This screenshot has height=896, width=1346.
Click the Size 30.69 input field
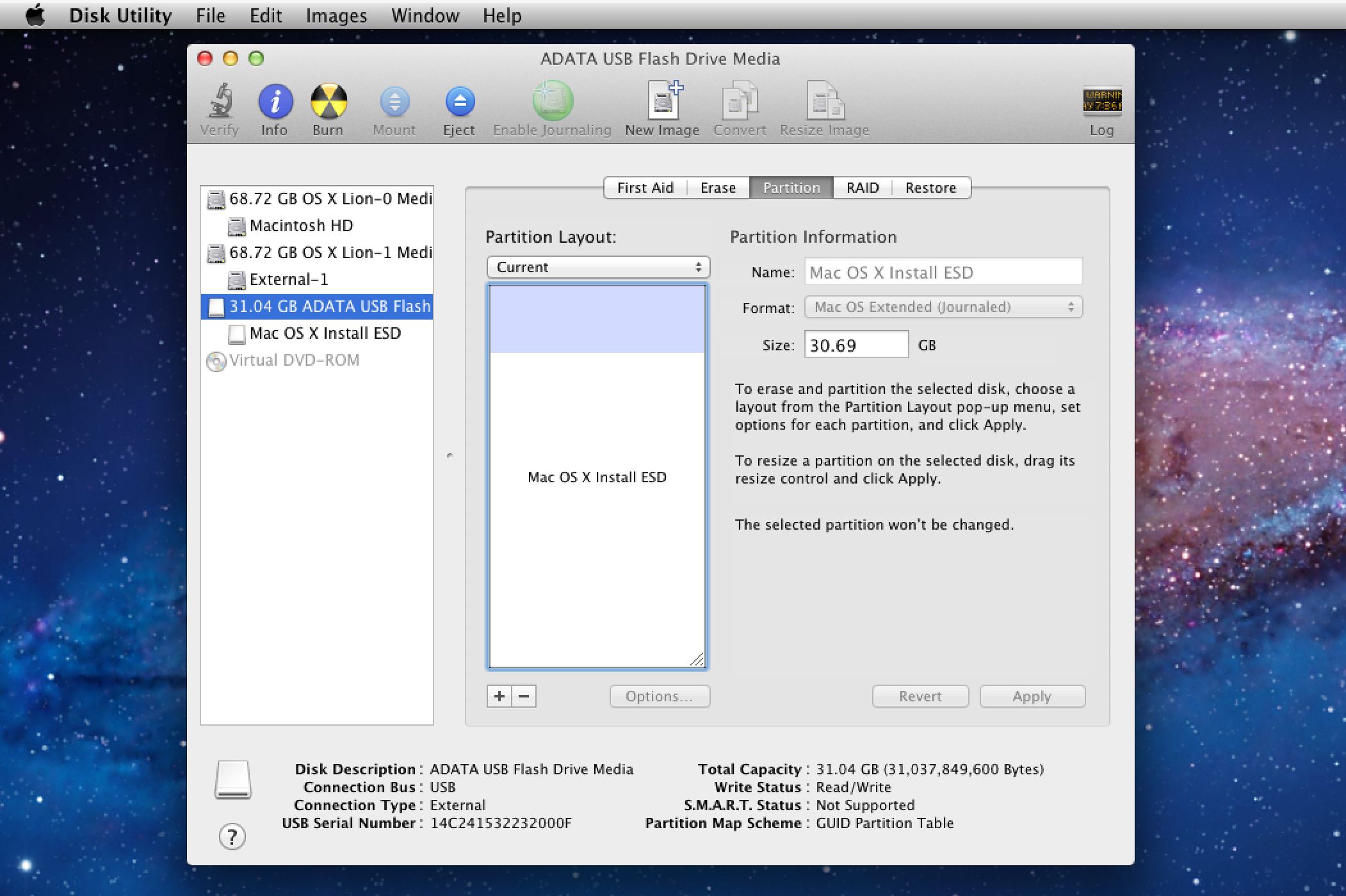click(x=856, y=345)
